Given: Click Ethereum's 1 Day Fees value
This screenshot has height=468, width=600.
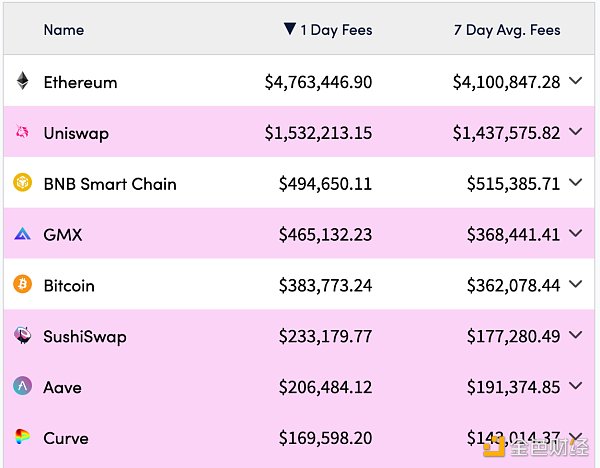Looking at the screenshot, I should pyautogui.click(x=318, y=82).
